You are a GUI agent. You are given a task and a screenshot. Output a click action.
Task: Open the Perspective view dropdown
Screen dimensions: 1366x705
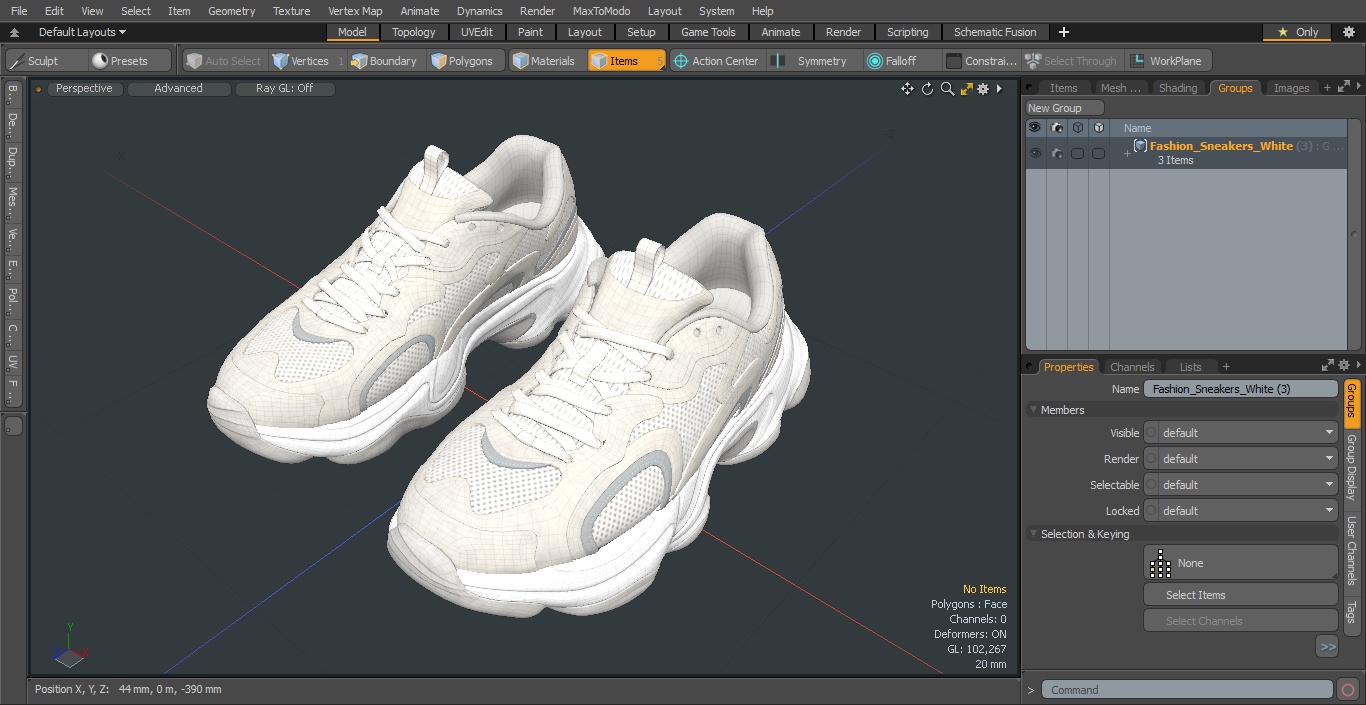pos(85,89)
